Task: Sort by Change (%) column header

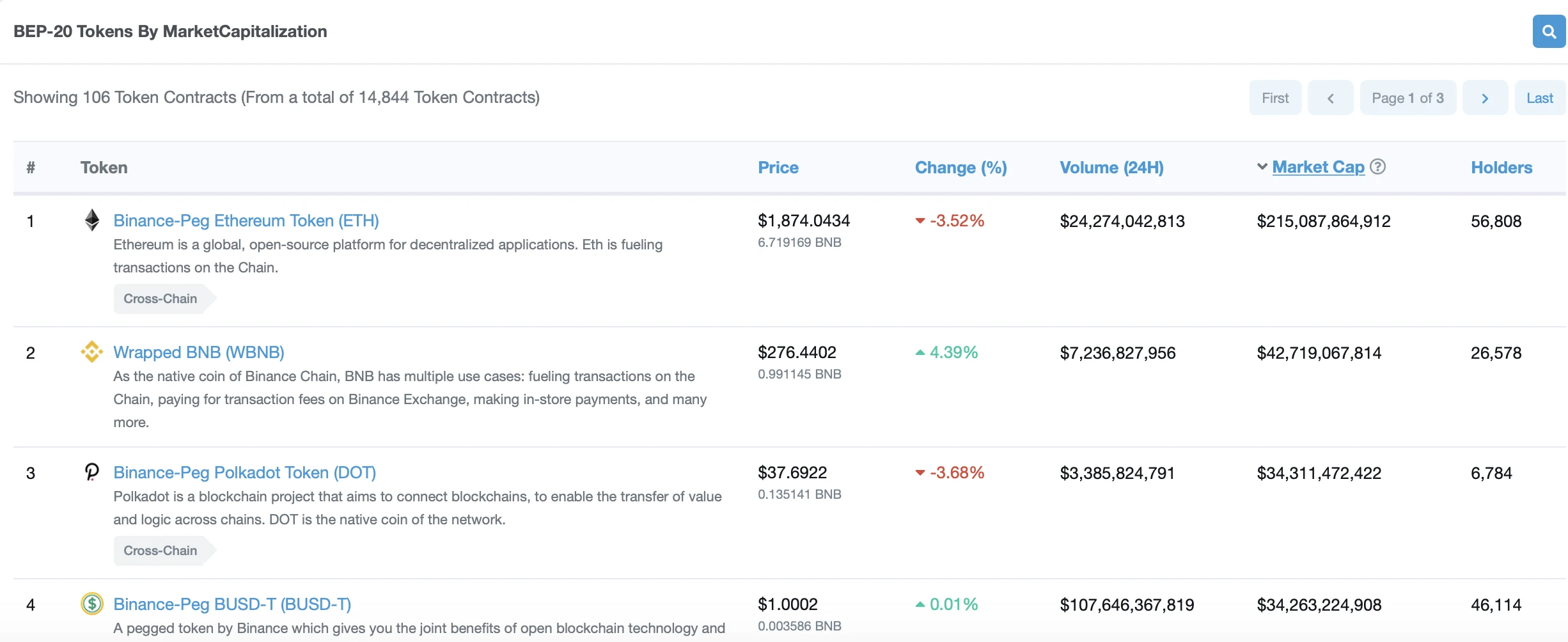Action: pos(961,168)
